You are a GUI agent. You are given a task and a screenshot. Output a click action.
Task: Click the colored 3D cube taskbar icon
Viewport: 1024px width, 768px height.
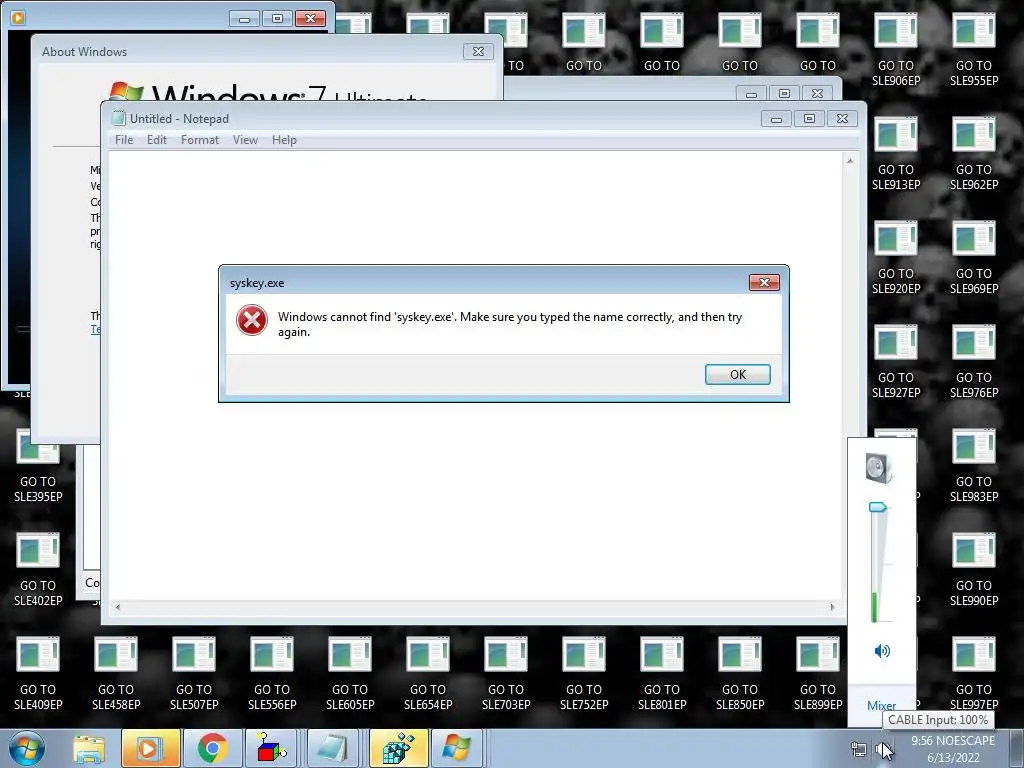[x=274, y=748]
